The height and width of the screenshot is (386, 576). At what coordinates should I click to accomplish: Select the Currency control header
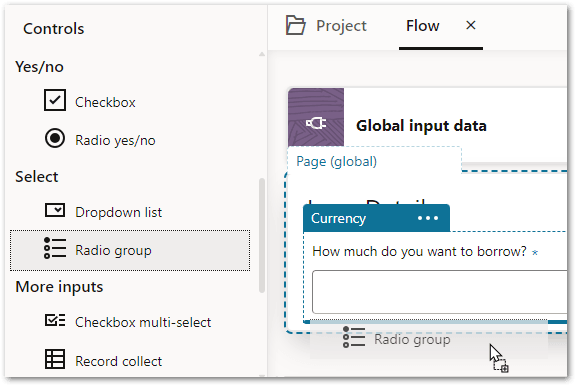click(376, 218)
